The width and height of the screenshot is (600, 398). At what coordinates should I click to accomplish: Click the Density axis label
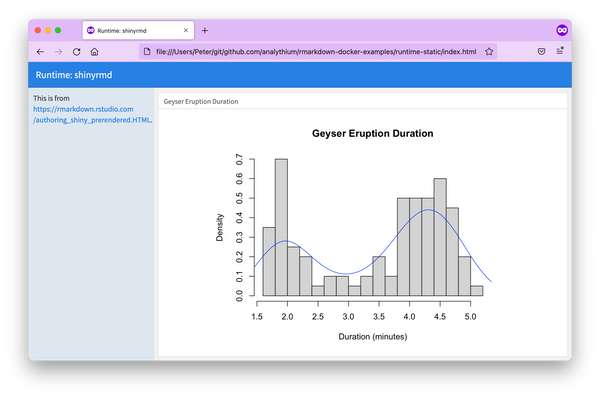click(219, 227)
